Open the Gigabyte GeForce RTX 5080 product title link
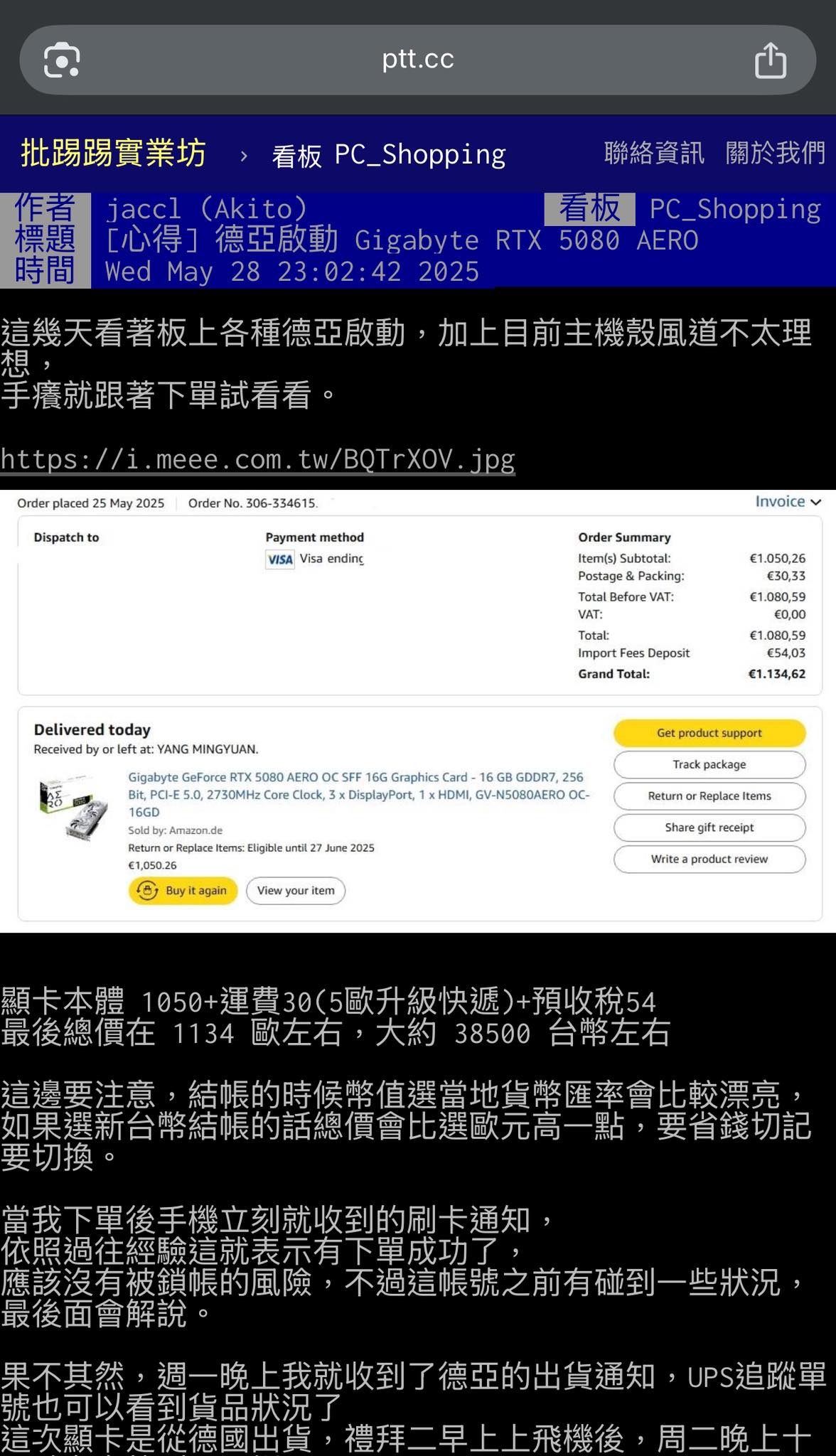 coord(359,795)
